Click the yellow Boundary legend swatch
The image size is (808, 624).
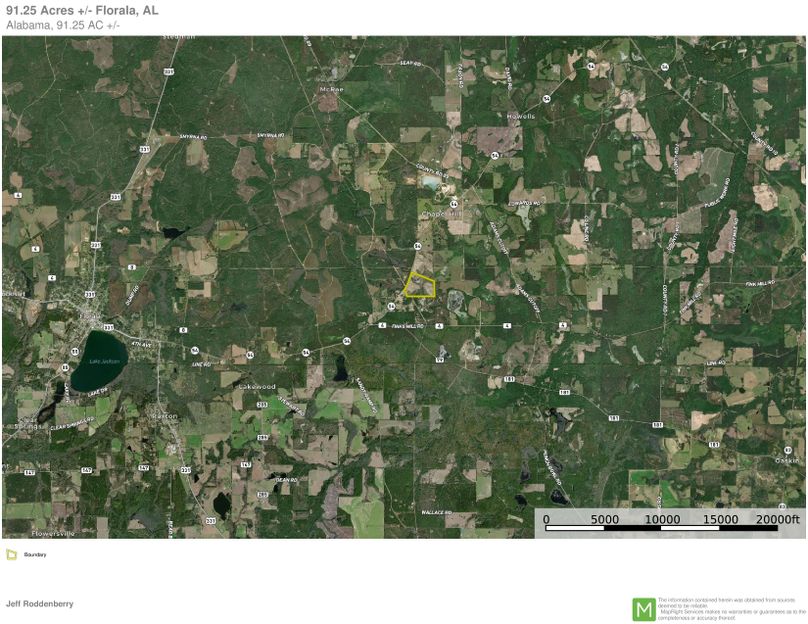14,555
